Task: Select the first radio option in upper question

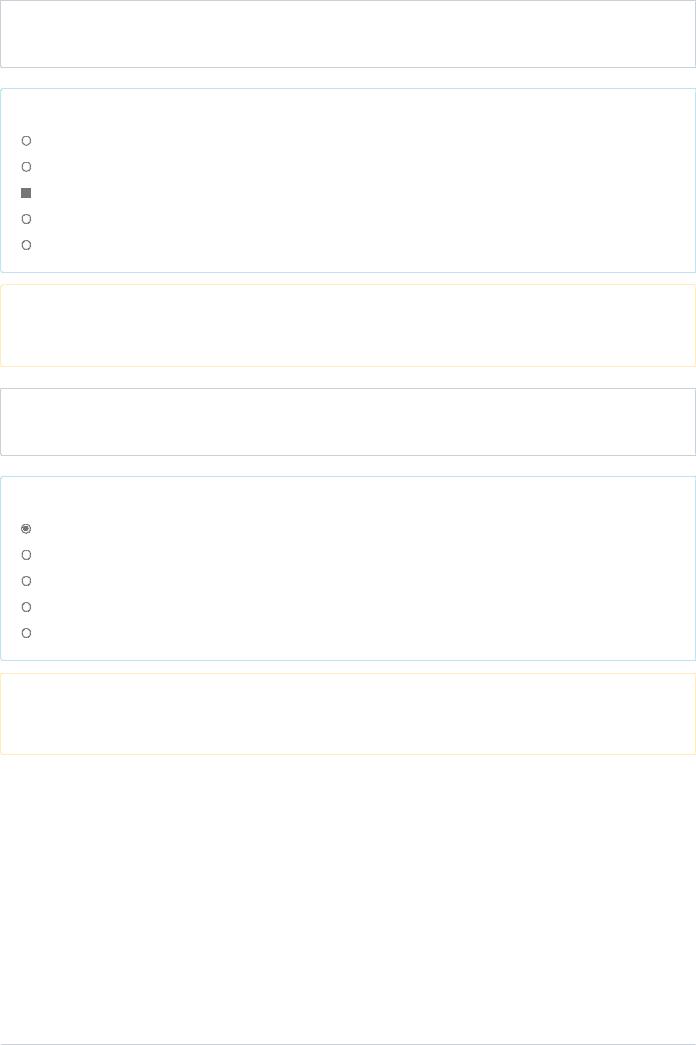Action: coord(26,141)
